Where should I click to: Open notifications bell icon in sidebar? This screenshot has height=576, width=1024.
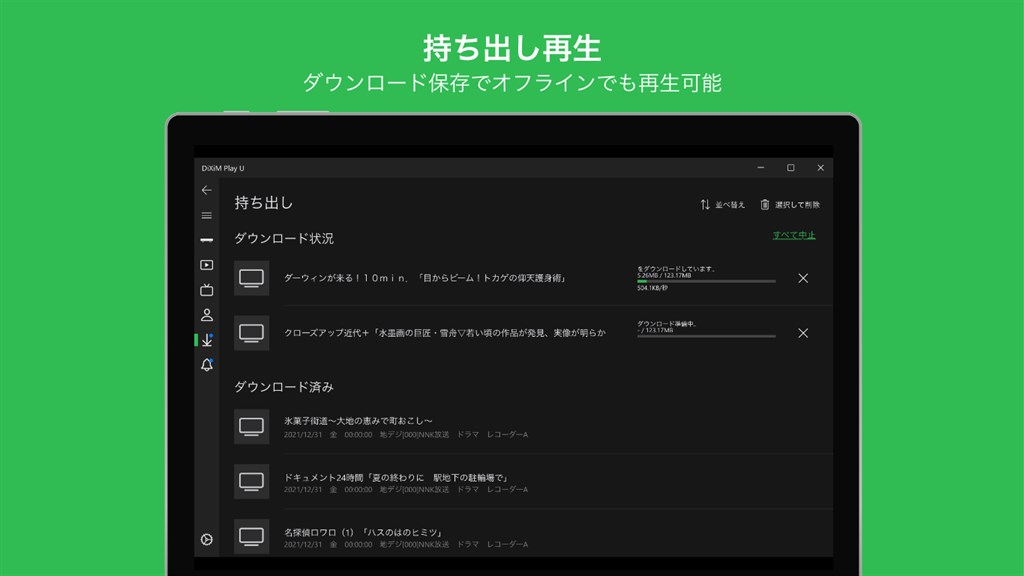point(206,365)
